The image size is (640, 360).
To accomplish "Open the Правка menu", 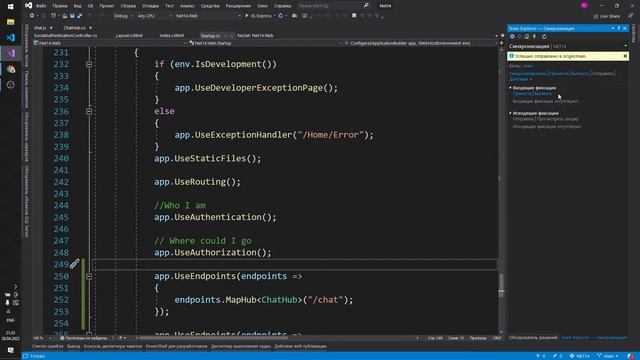I will pyautogui.click(x=60, y=6).
